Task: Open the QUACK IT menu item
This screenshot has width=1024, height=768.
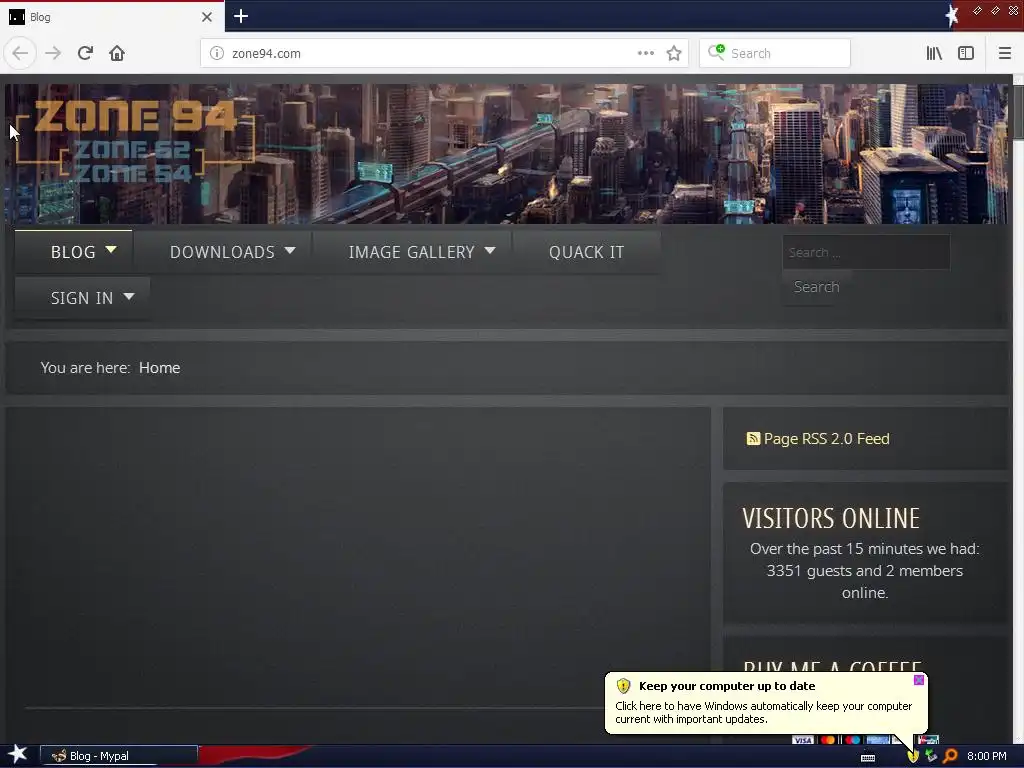Action: click(586, 252)
